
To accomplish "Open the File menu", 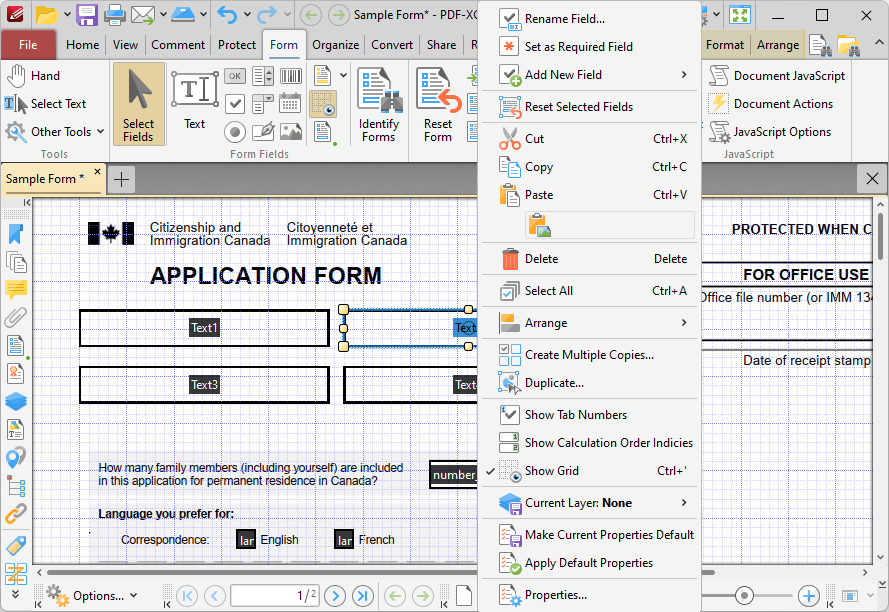I will (28, 45).
